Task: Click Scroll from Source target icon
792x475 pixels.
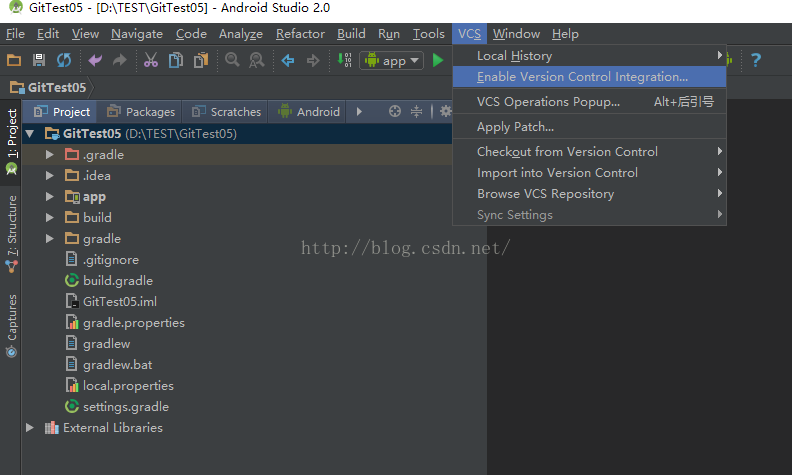Action: [x=395, y=111]
